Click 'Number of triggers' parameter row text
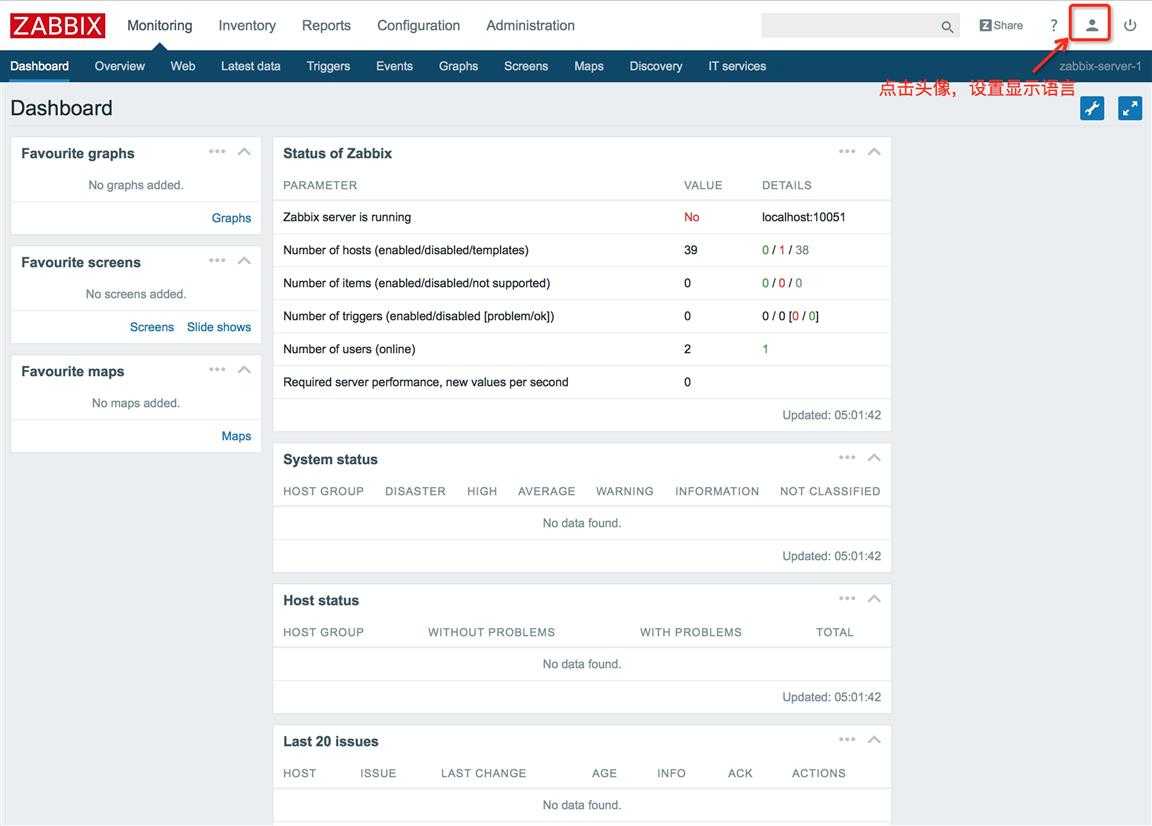This screenshot has height=826, width=1152. pyautogui.click(x=419, y=316)
